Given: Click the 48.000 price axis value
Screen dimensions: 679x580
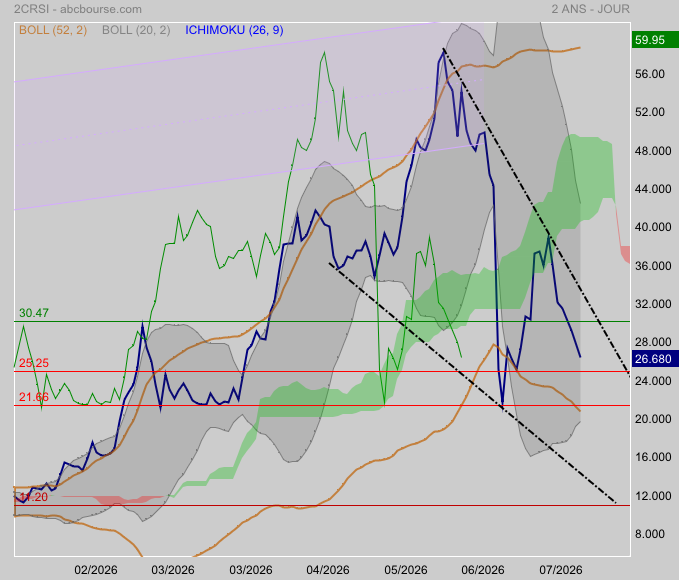Looking at the screenshot, I should 653,151.
